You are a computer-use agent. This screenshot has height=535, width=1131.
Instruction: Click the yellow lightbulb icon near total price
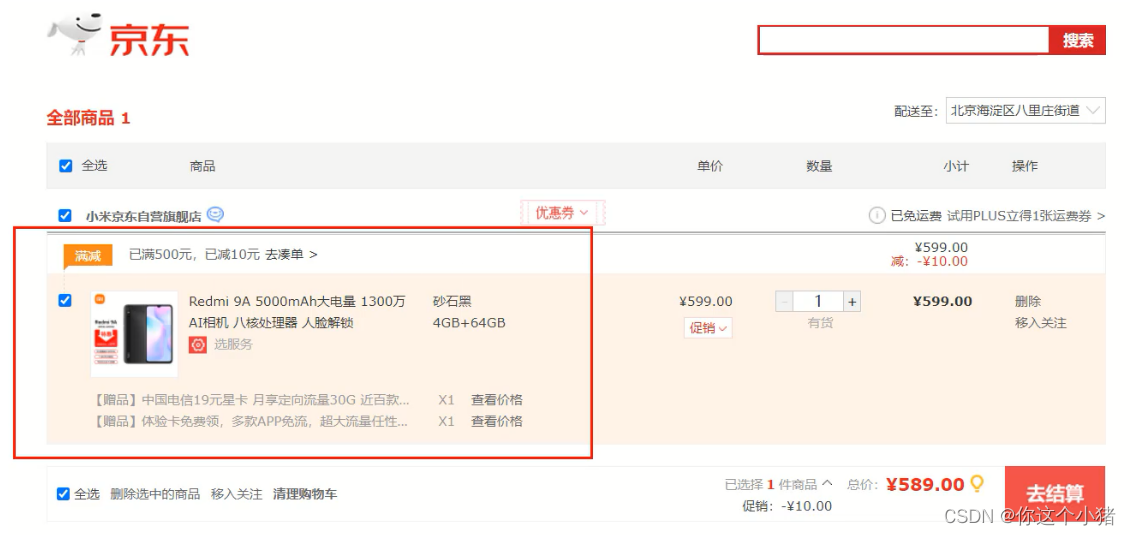[977, 483]
